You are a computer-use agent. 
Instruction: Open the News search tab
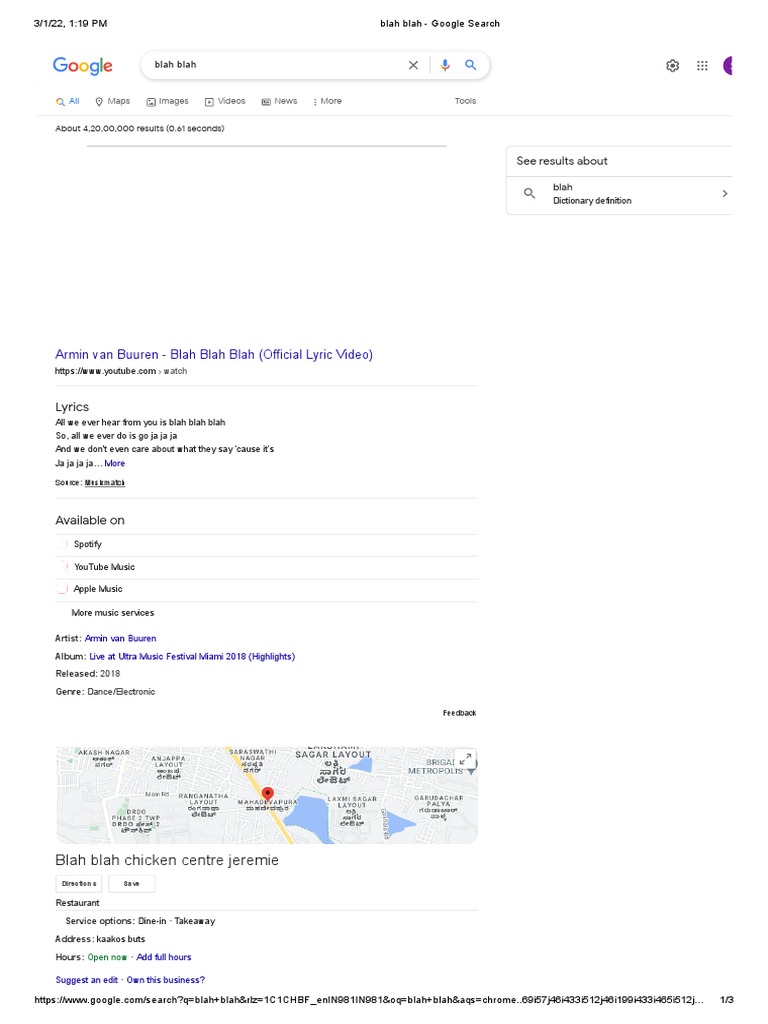[280, 101]
